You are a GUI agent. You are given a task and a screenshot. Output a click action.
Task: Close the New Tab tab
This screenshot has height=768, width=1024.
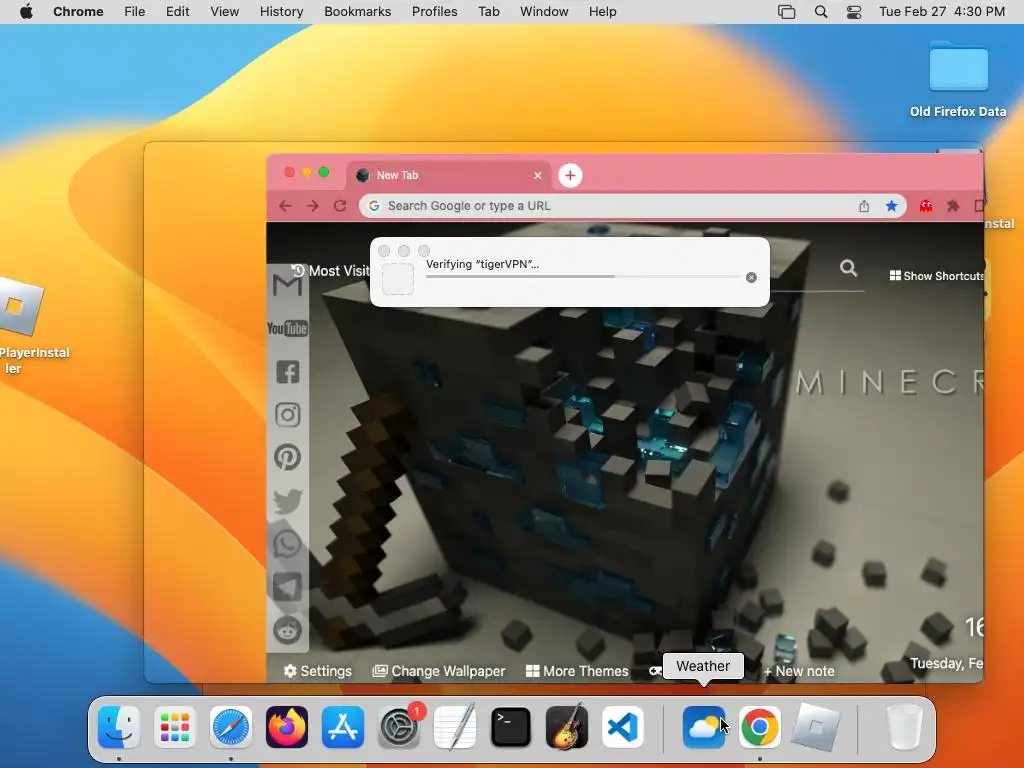[x=537, y=175]
